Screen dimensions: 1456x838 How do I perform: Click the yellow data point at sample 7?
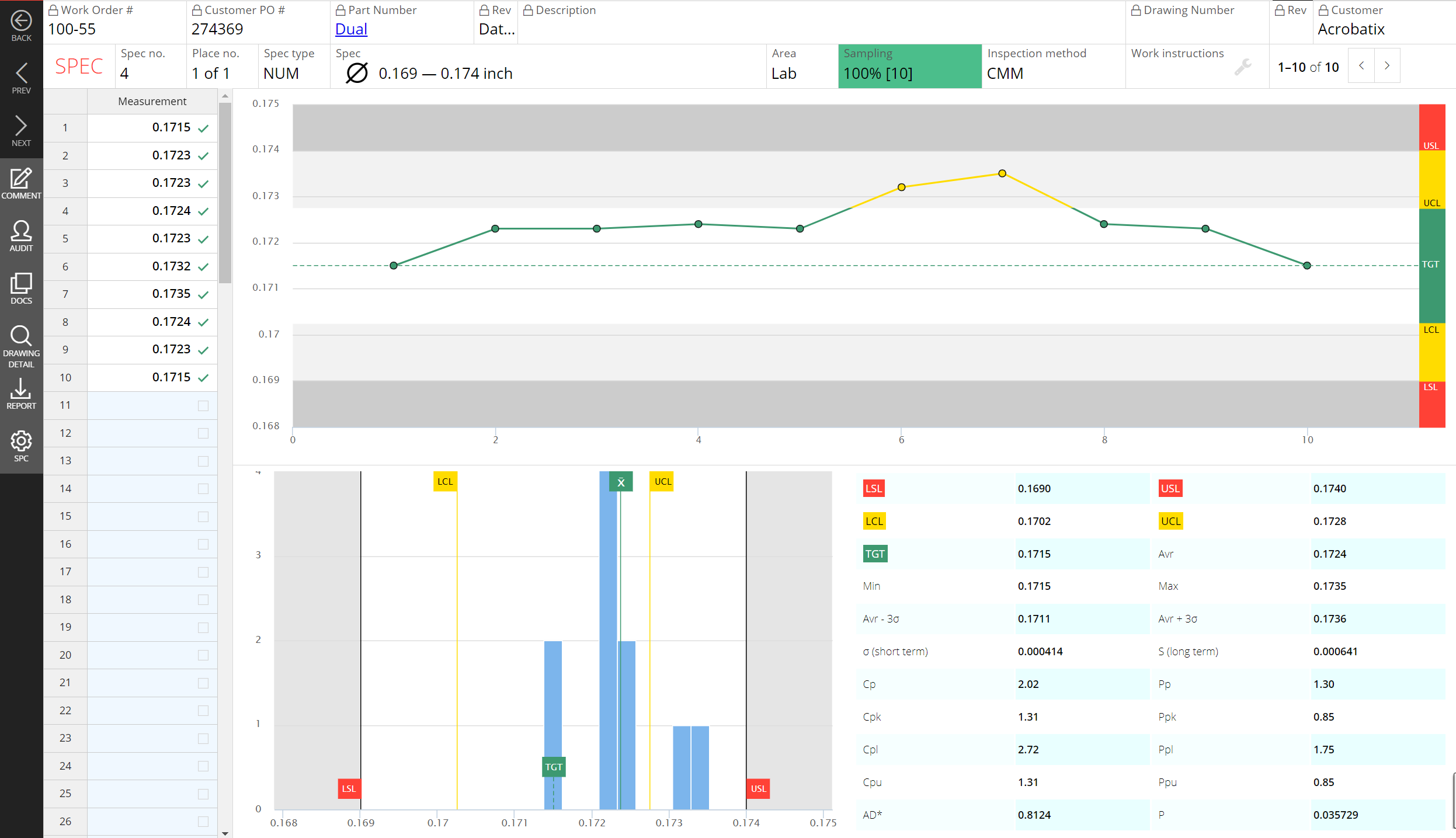(1002, 173)
